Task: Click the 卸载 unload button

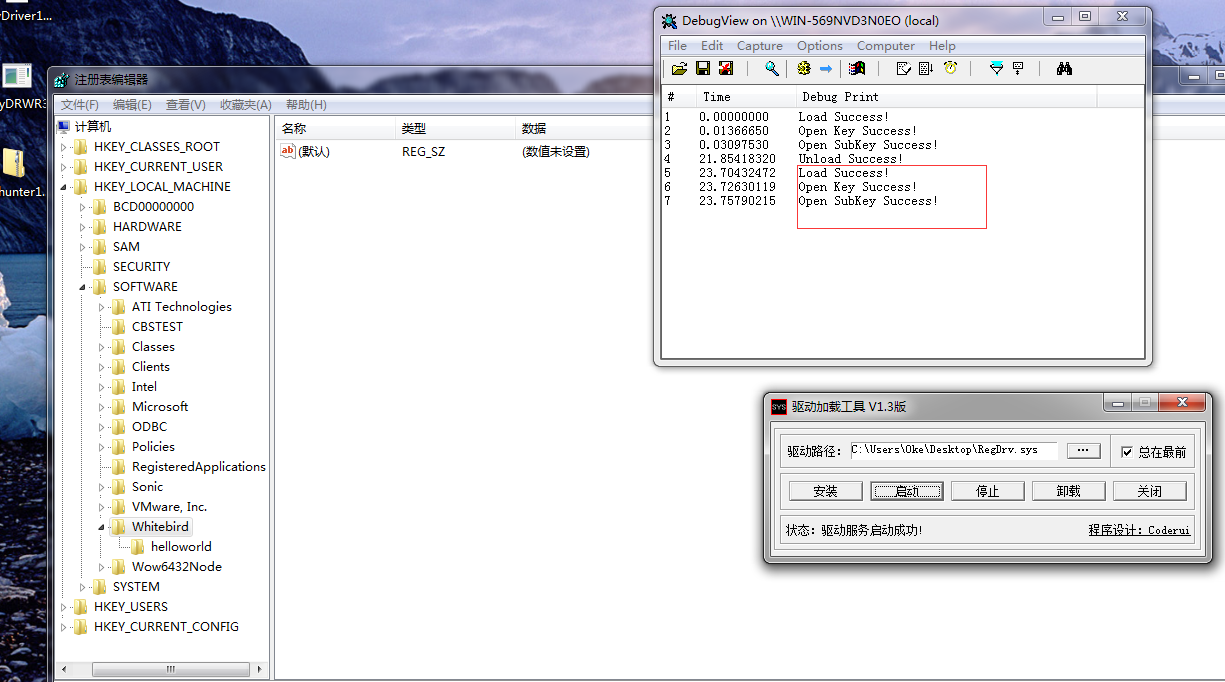Action: coord(1068,491)
